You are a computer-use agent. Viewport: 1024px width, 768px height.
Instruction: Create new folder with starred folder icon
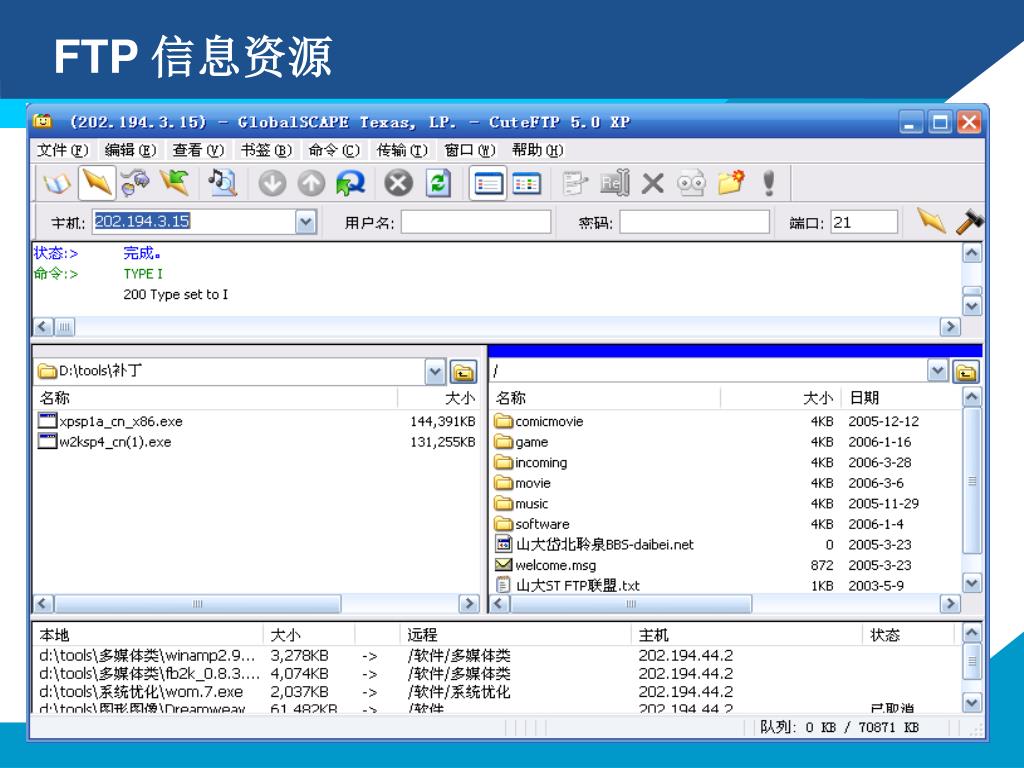731,183
